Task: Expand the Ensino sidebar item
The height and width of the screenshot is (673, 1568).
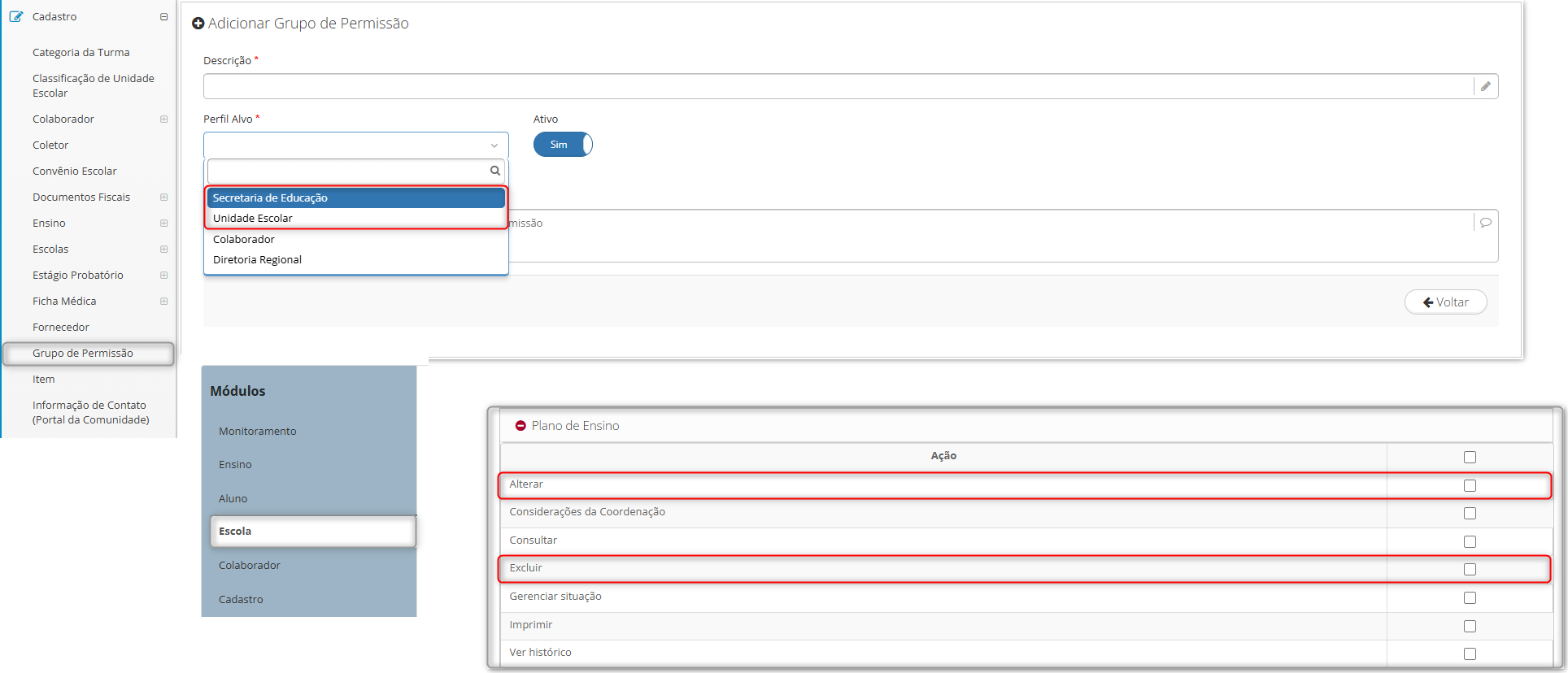Action: pyautogui.click(x=163, y=223)
